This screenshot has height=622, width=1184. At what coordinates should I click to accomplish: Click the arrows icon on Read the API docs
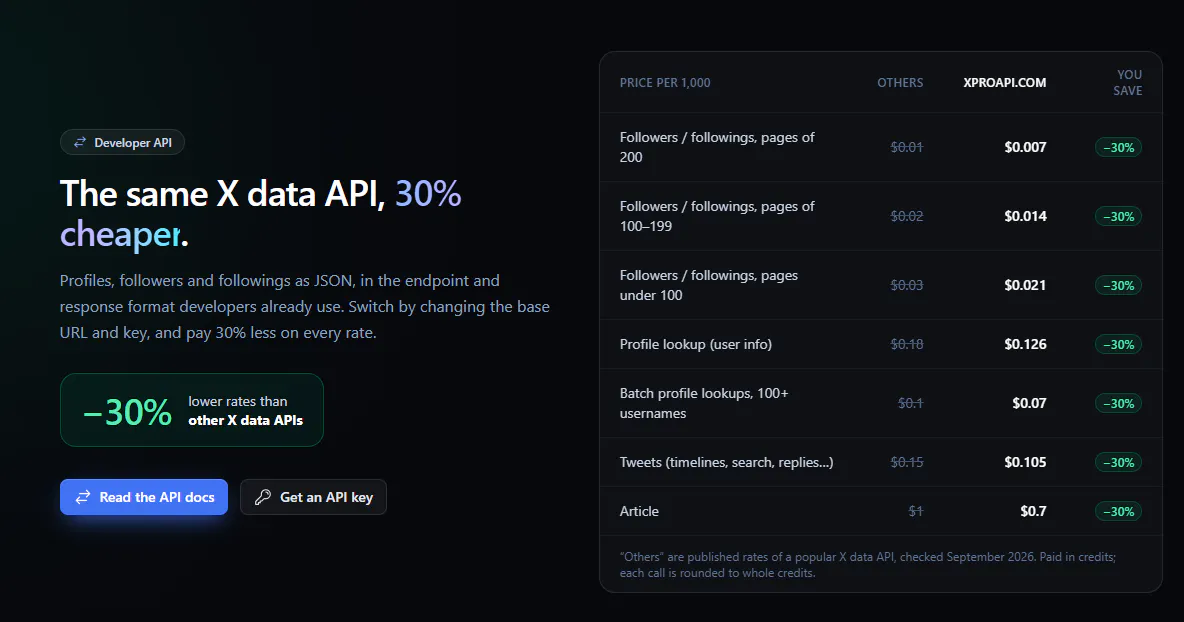click(x=83, y=497)
